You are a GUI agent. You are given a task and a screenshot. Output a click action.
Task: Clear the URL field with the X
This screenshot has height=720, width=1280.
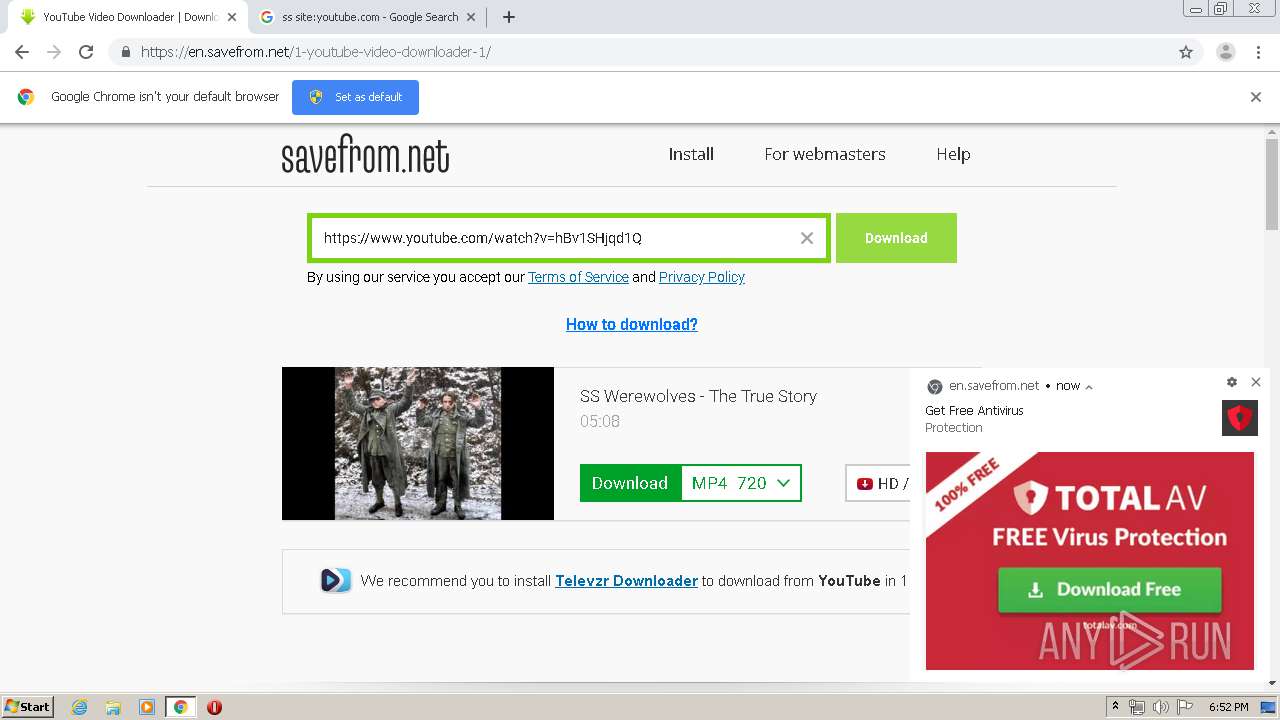click(807, 238)
